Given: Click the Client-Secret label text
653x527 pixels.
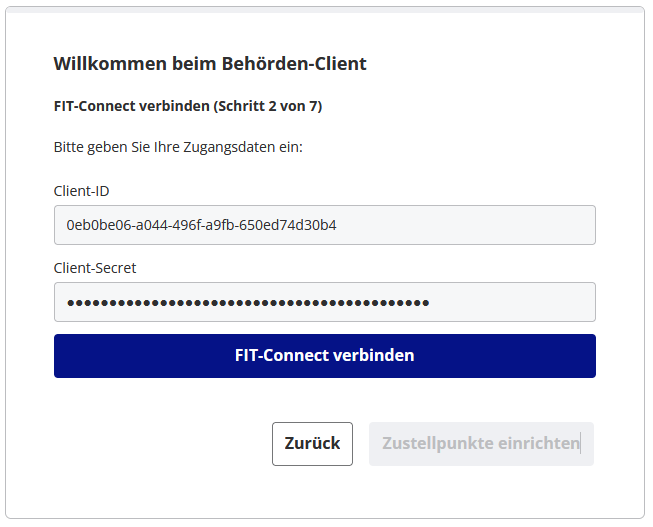Looking at the screenshot, I should pyautogui.click(x=95, y=268).
